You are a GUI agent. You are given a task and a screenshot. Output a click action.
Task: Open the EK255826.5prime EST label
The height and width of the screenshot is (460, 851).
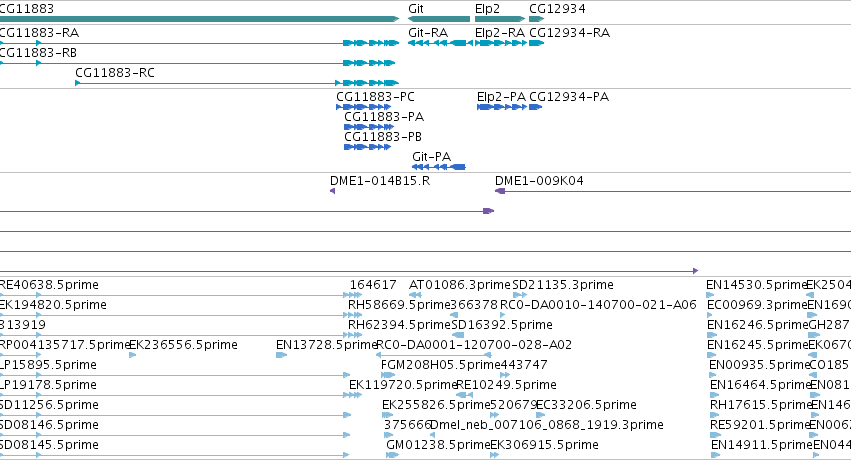pos(436,405)
